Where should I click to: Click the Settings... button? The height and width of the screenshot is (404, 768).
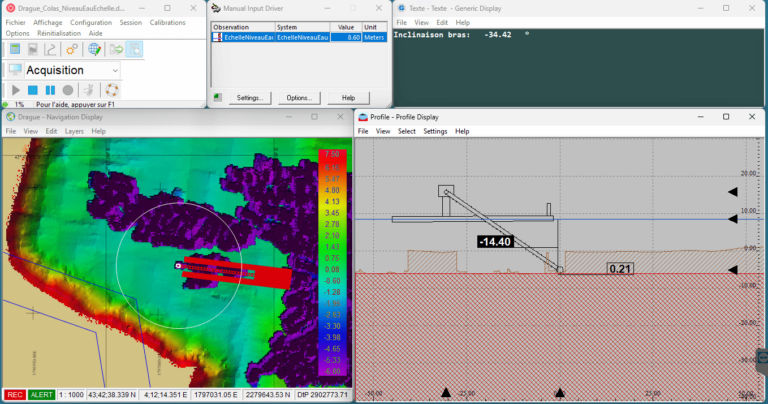coord(249,98)
